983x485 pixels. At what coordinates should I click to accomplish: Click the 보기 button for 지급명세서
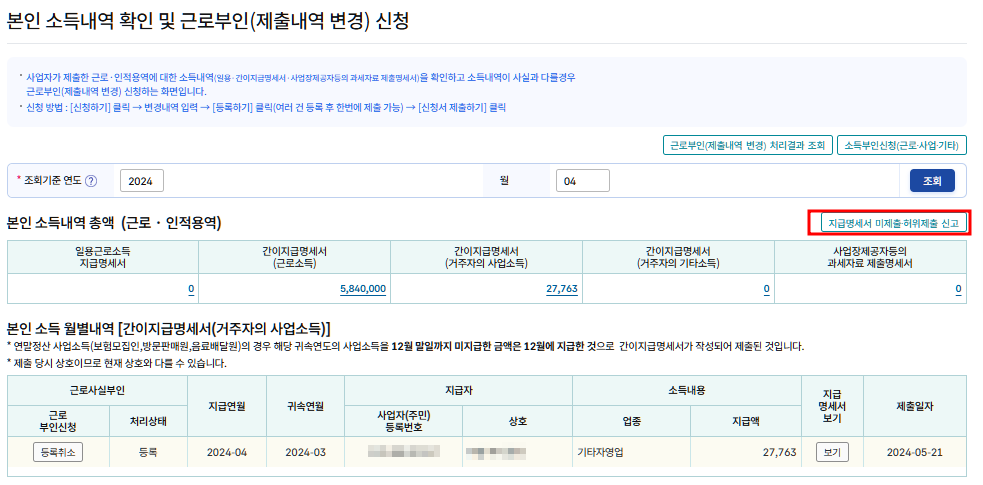click(x=832, y=452)
